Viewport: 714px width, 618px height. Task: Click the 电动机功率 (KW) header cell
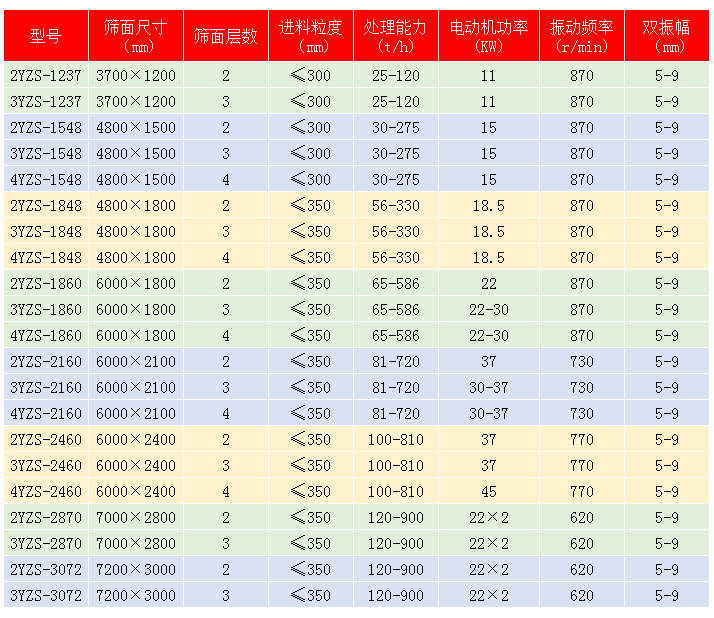(489, 36)
